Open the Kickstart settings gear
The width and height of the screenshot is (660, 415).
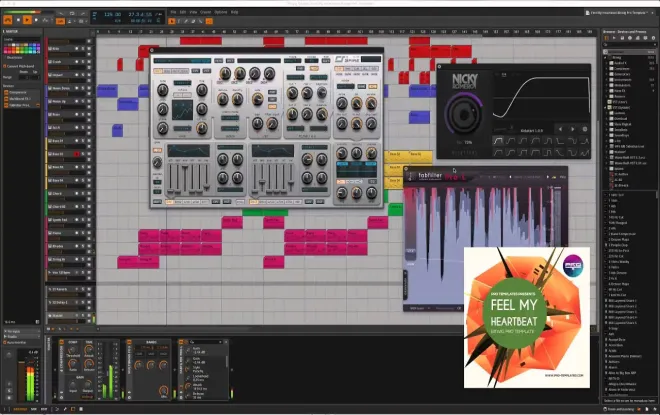click(x=585, y=130)
